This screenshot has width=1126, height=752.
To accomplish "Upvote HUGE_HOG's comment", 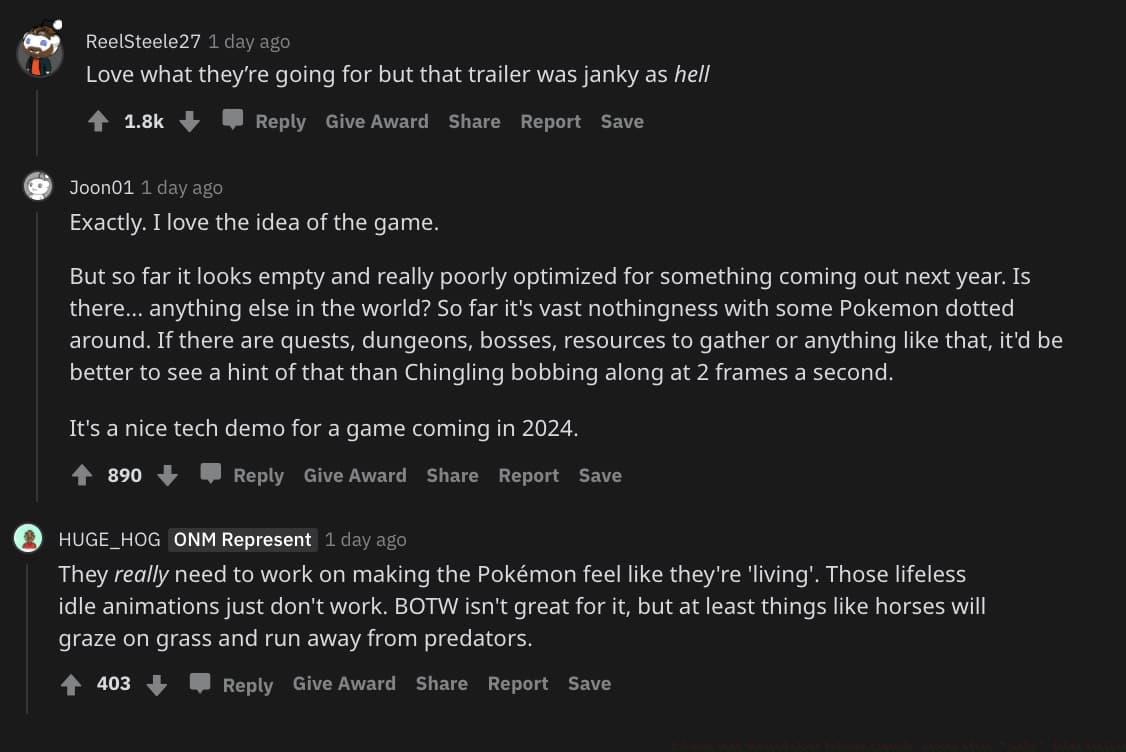I will click(71, 685).
